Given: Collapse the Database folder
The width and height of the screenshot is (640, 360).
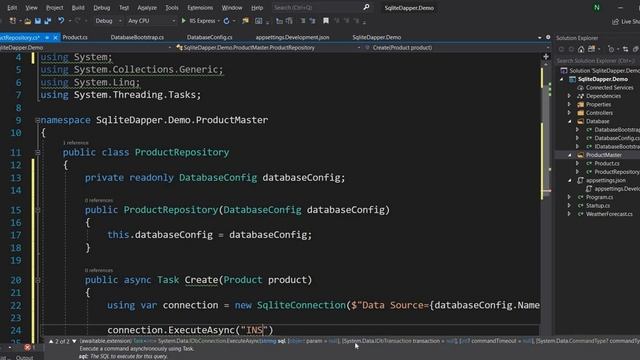Looking at the screenshot, I should [569, 121].
